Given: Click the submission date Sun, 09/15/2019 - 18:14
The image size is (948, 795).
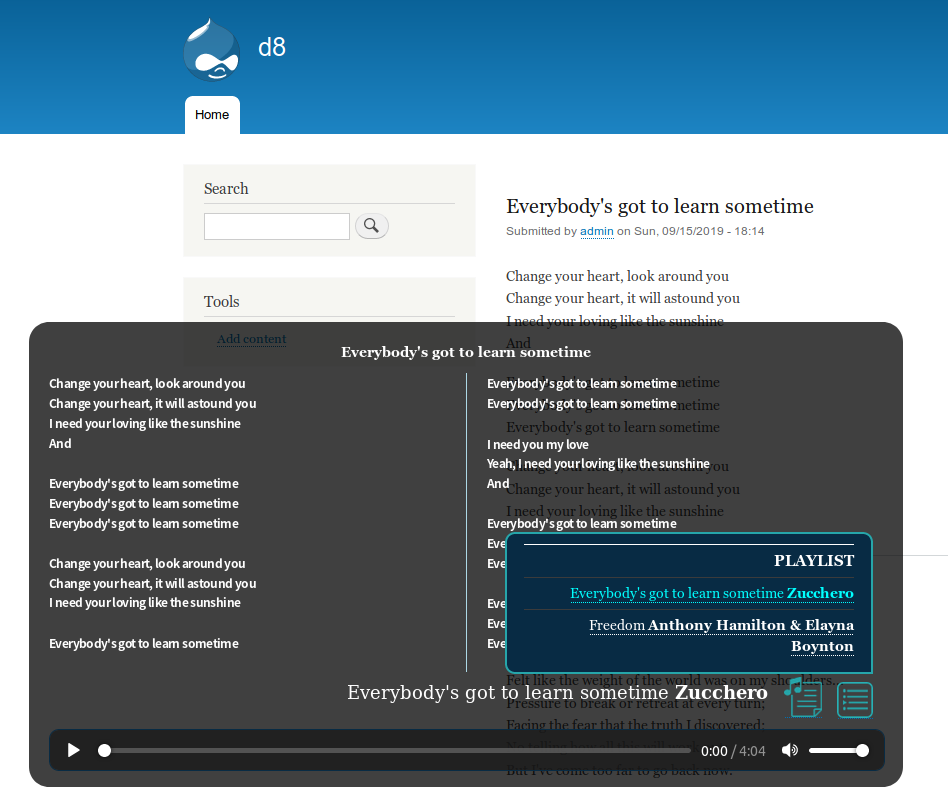Looking at the screenshot, I should click(x=699, y=232).
